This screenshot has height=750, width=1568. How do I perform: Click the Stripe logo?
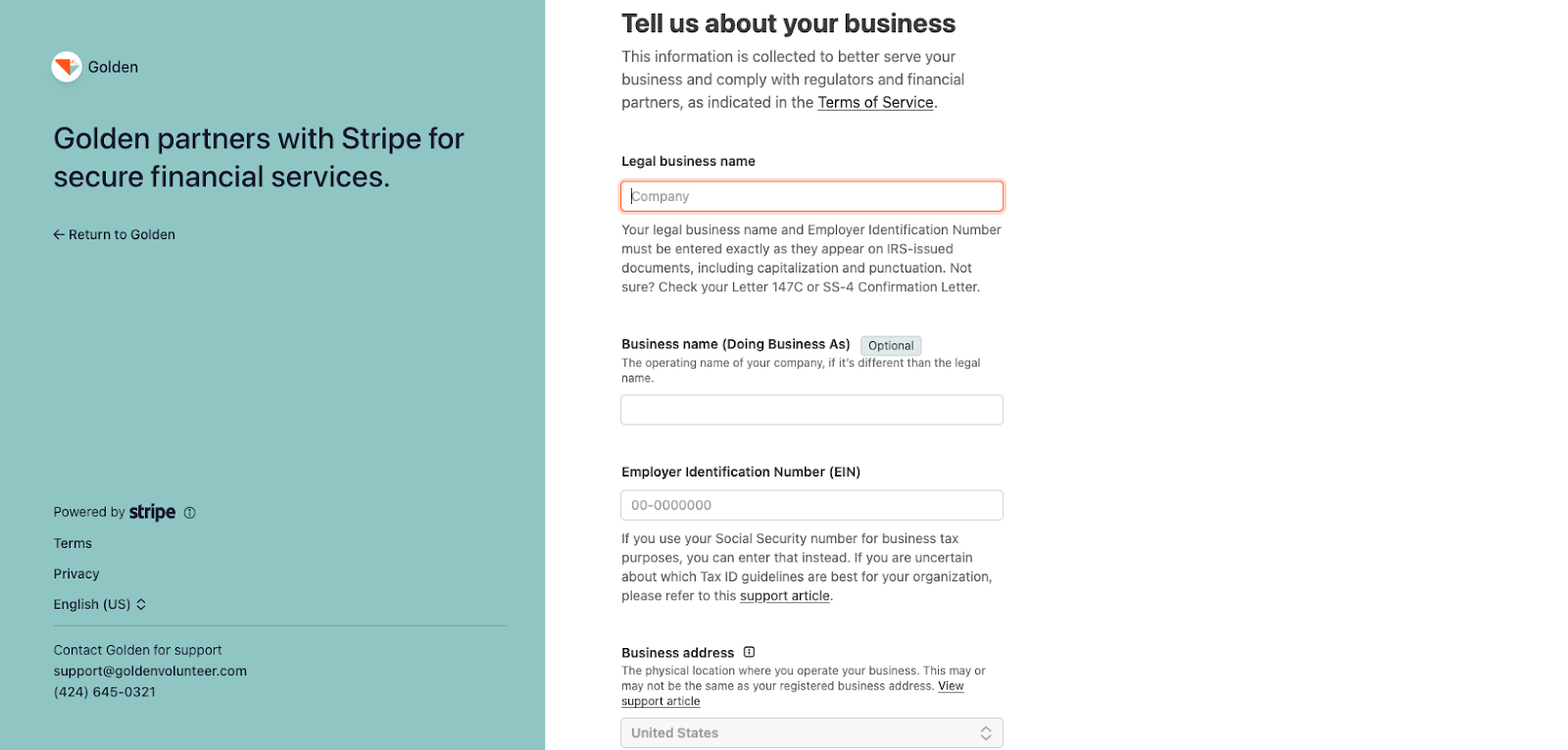(152, 512)
